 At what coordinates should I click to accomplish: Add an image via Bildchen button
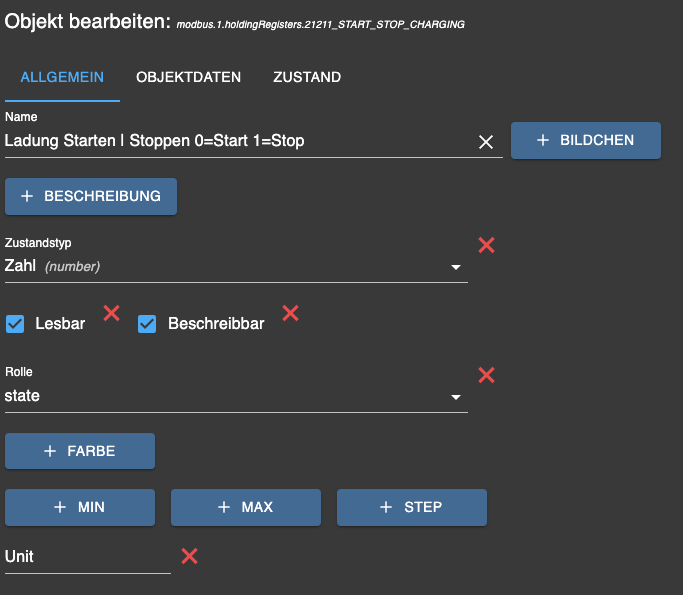point(586,141)
